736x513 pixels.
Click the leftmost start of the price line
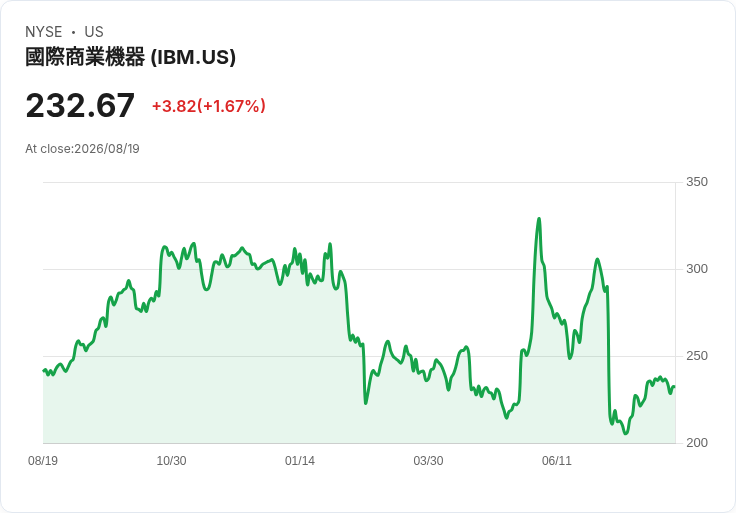(44, 370)
